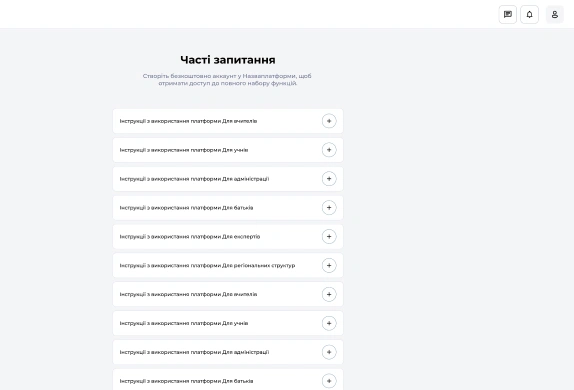Click plus icon on first 'Для учнів' row
The image size is (574, 390).
pyautogui.click(x=329, y=150)
